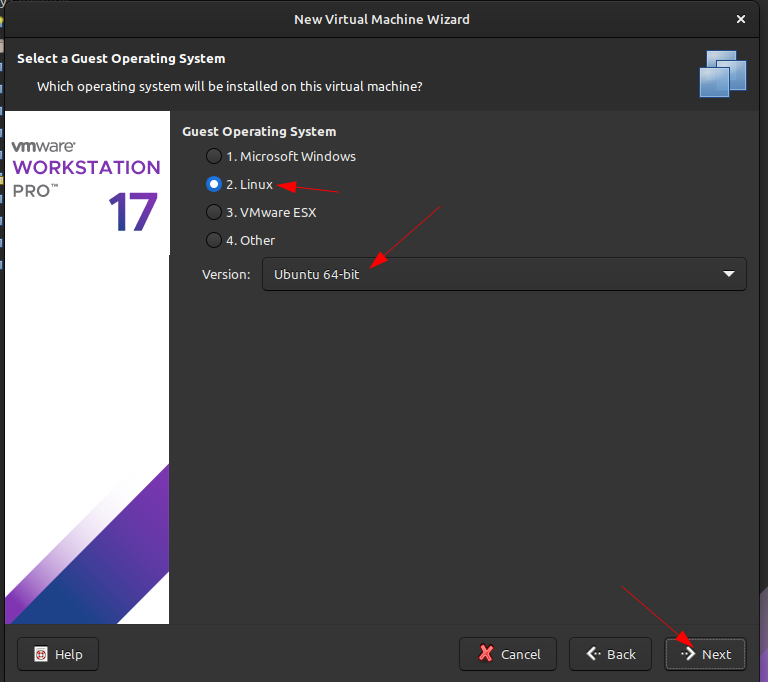Click the right arrow icon on Next
Screen dimensions: 768x682
688,654
